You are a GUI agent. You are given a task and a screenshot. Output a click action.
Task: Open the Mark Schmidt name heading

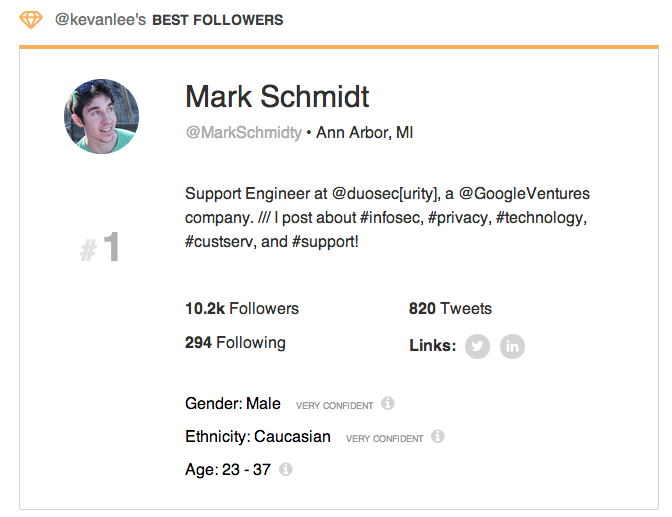point(277,97)
